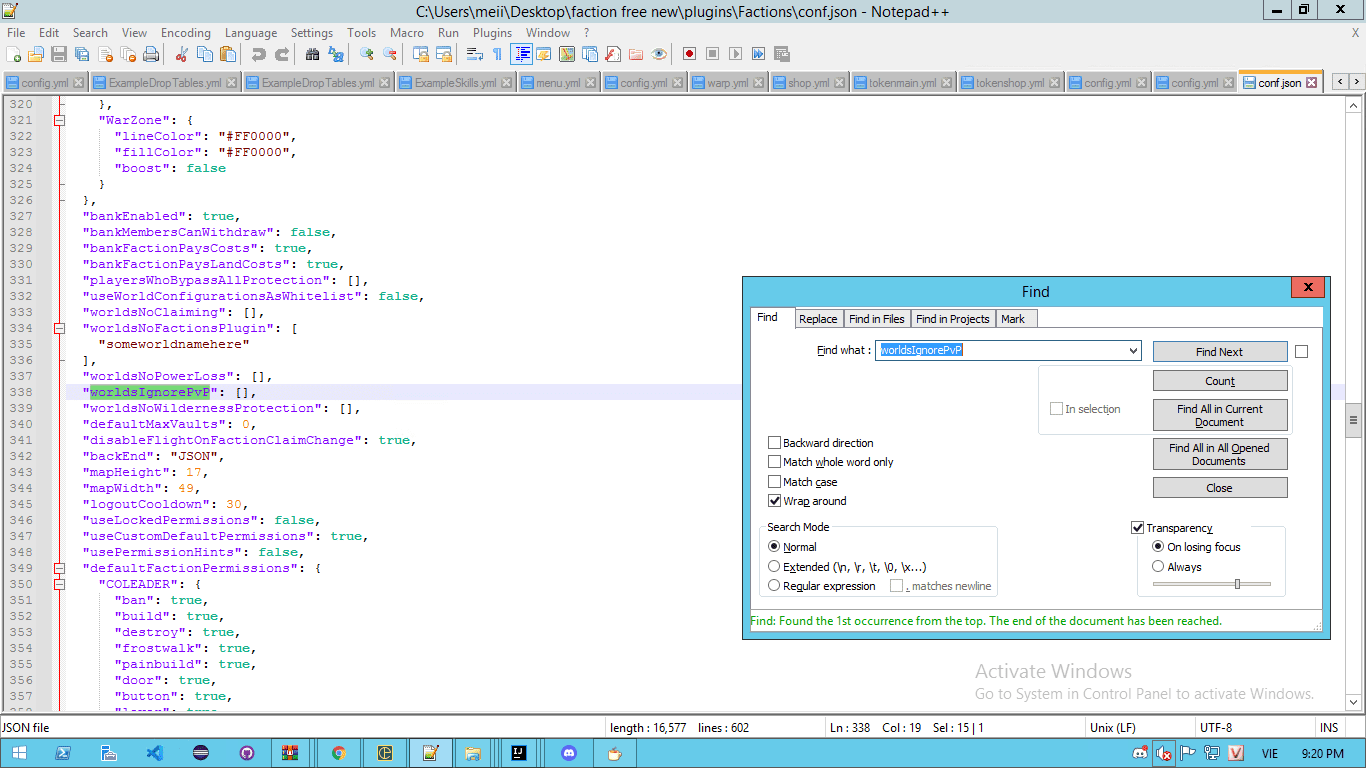Click the Print toolbar icon
Image resolution: width=1366 pixels, height=768 pixels.
point(151,54)
